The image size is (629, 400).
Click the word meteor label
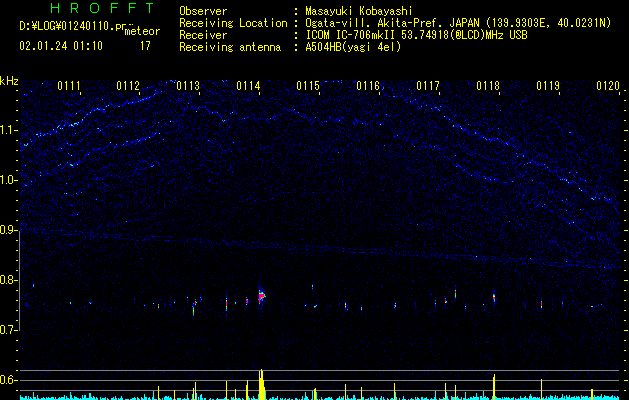coord(142,31)
